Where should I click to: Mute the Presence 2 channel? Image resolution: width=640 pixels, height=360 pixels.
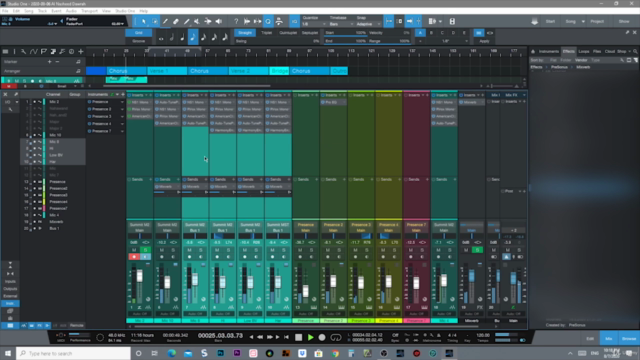tap(328, 250)
